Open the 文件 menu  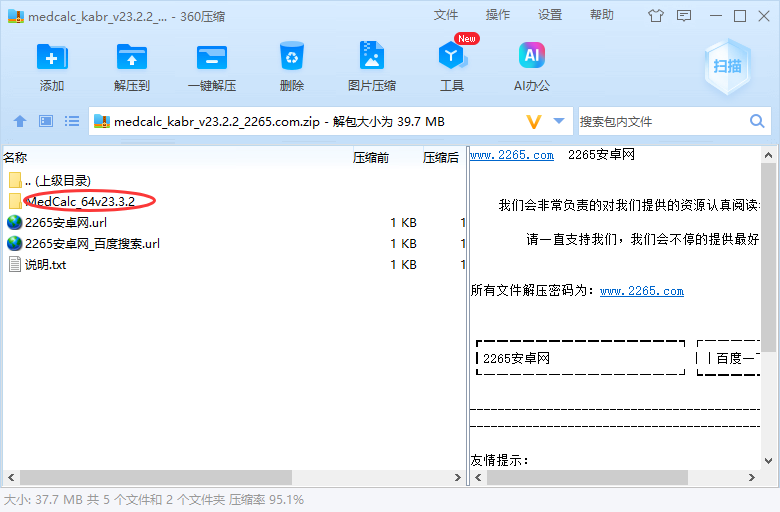coord(445,15)
